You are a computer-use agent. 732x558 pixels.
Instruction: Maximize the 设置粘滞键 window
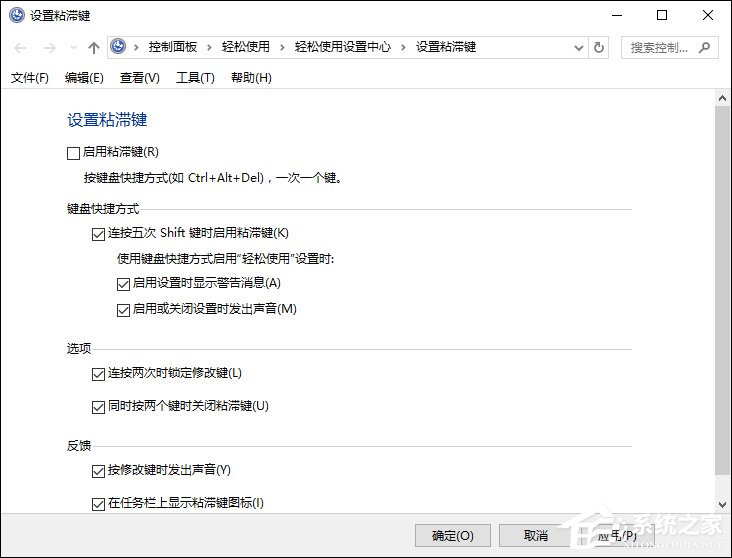[662, 15]
